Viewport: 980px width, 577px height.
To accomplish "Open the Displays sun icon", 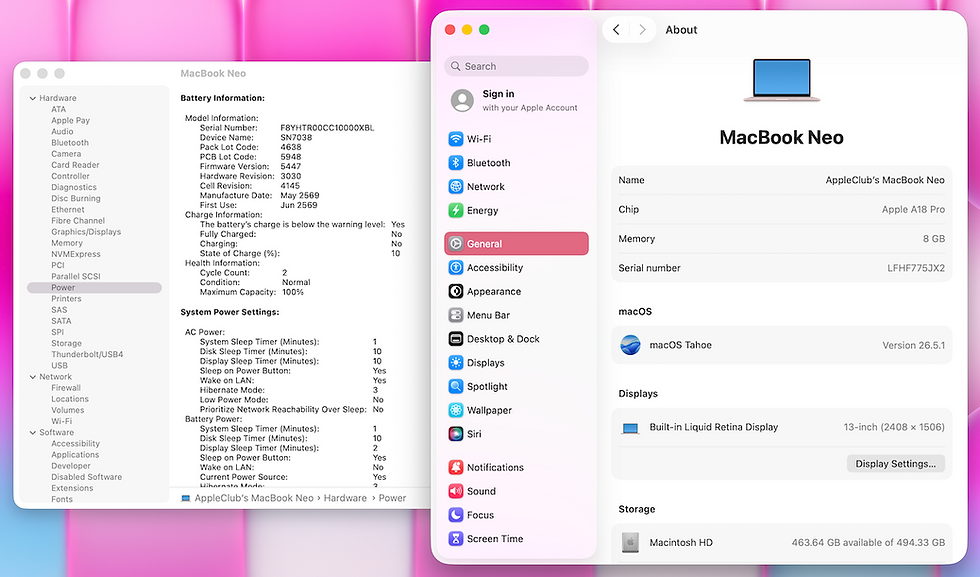I will [x=456, y=363].
